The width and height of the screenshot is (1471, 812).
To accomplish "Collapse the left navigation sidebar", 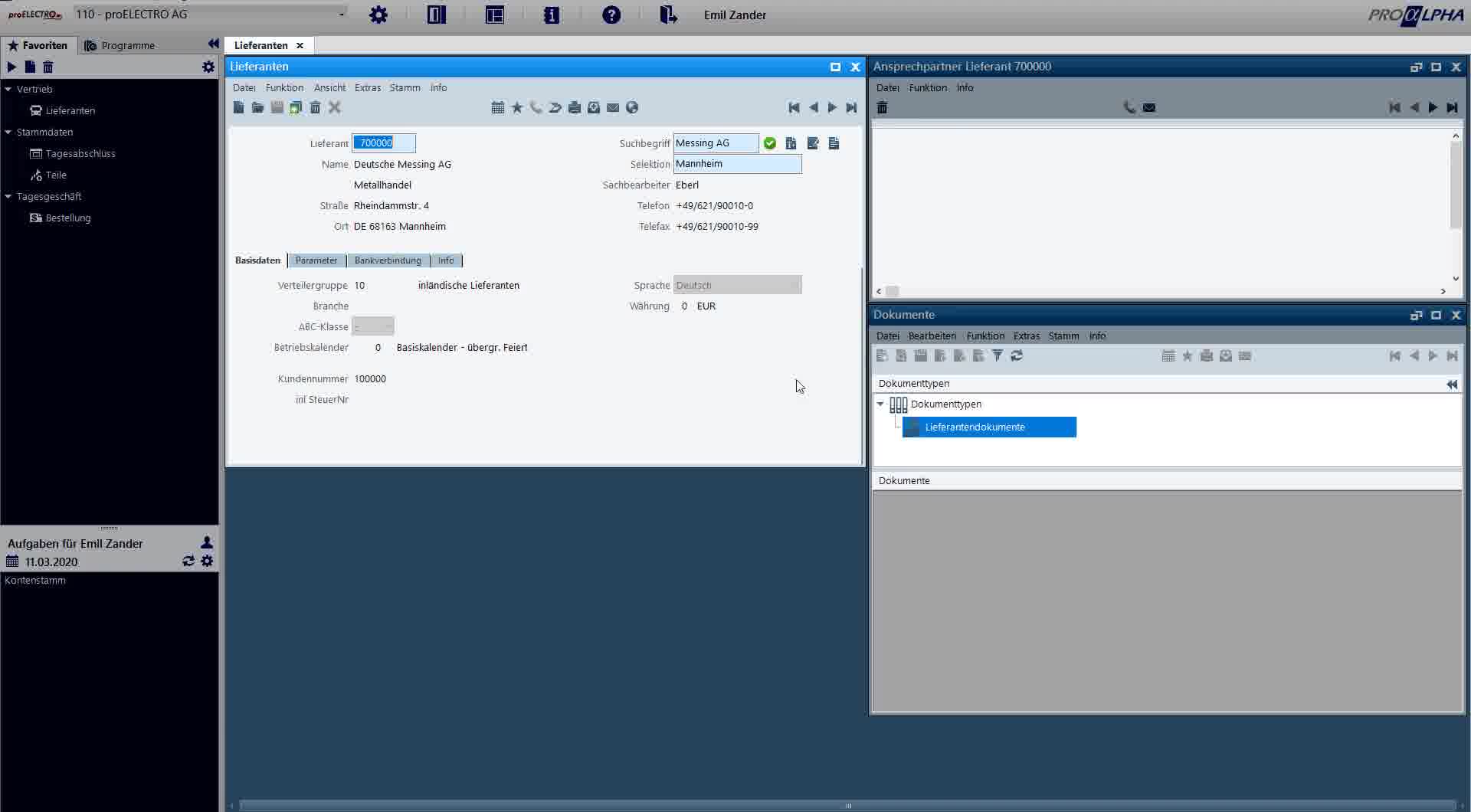I will coord(213,44).
